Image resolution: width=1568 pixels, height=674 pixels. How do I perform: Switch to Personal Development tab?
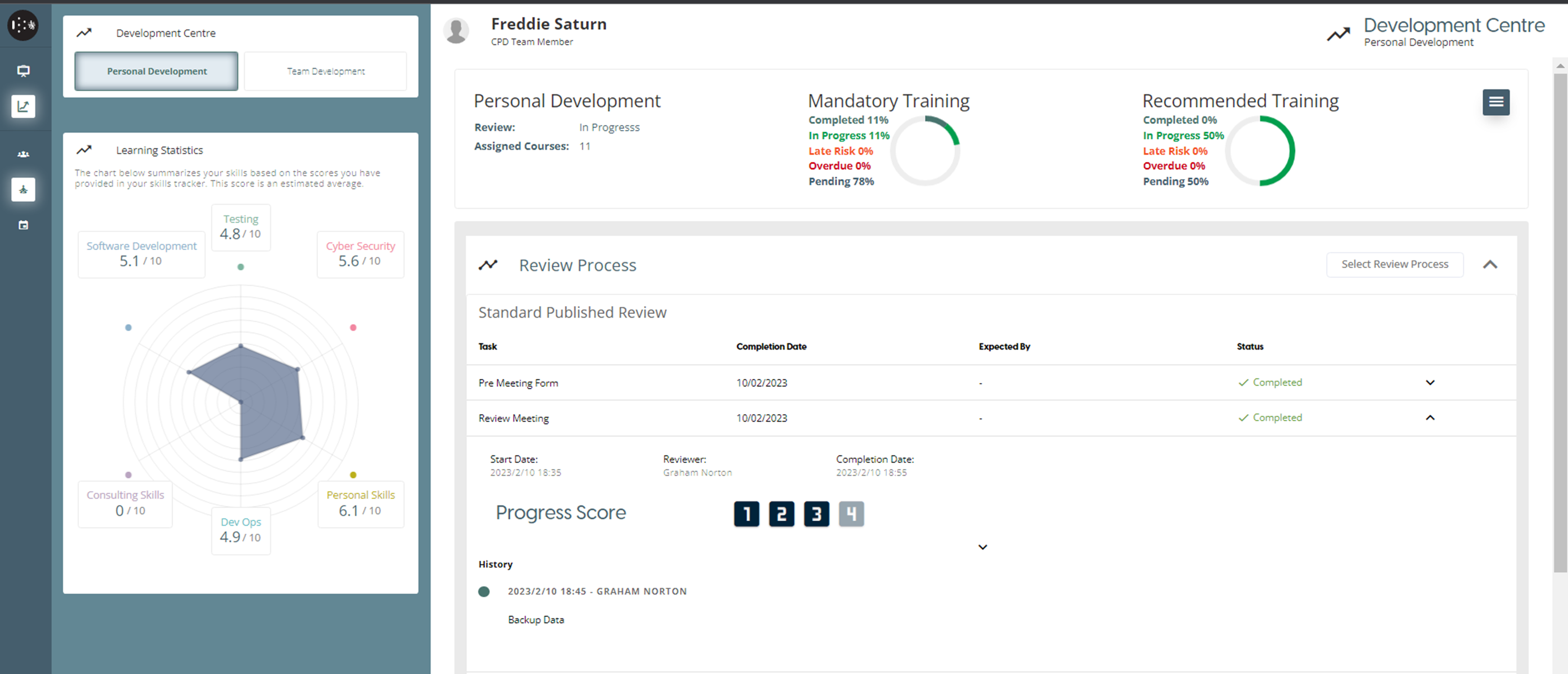click(x=157, y=71)
